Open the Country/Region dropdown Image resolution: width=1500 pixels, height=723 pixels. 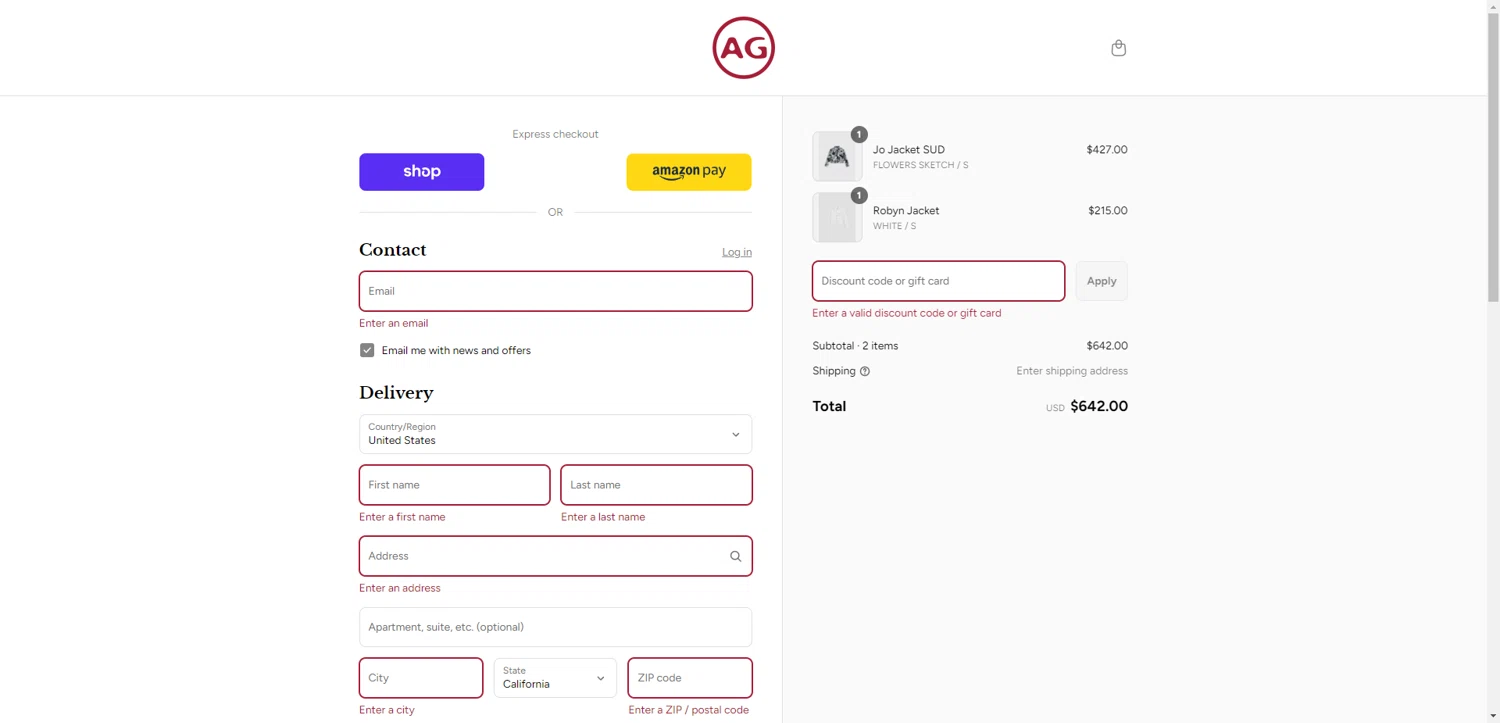click(555, 434)
